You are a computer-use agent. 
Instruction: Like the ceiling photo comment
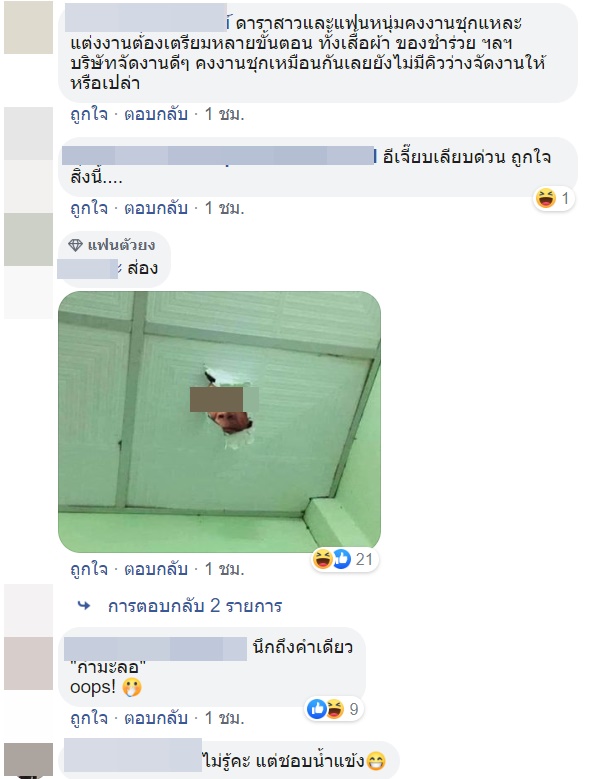(x=89, y=569)
